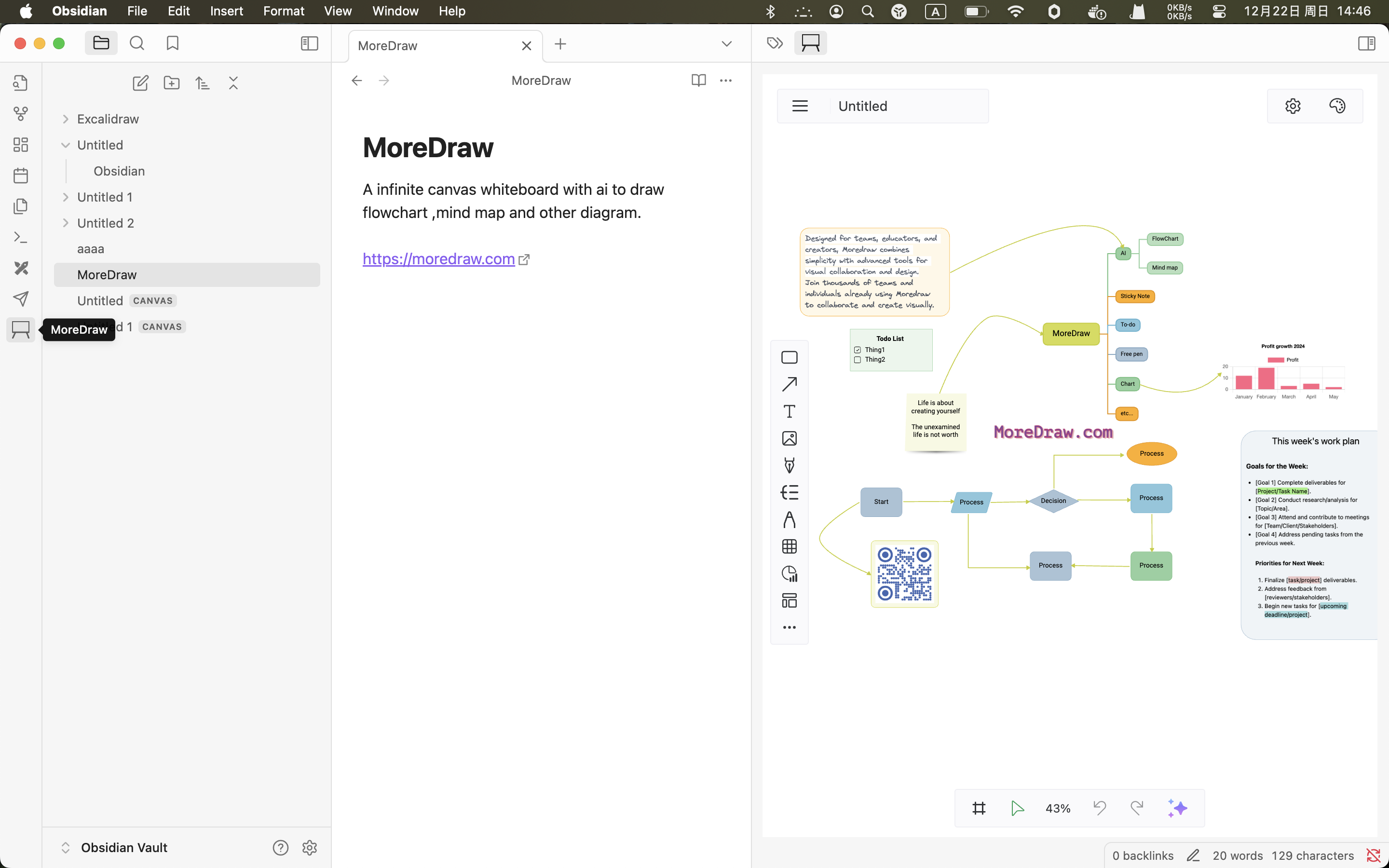The width and height of the screenshot is (1389, 868).
Task: Collapse the Untitled folder
Action: [66, 145]
